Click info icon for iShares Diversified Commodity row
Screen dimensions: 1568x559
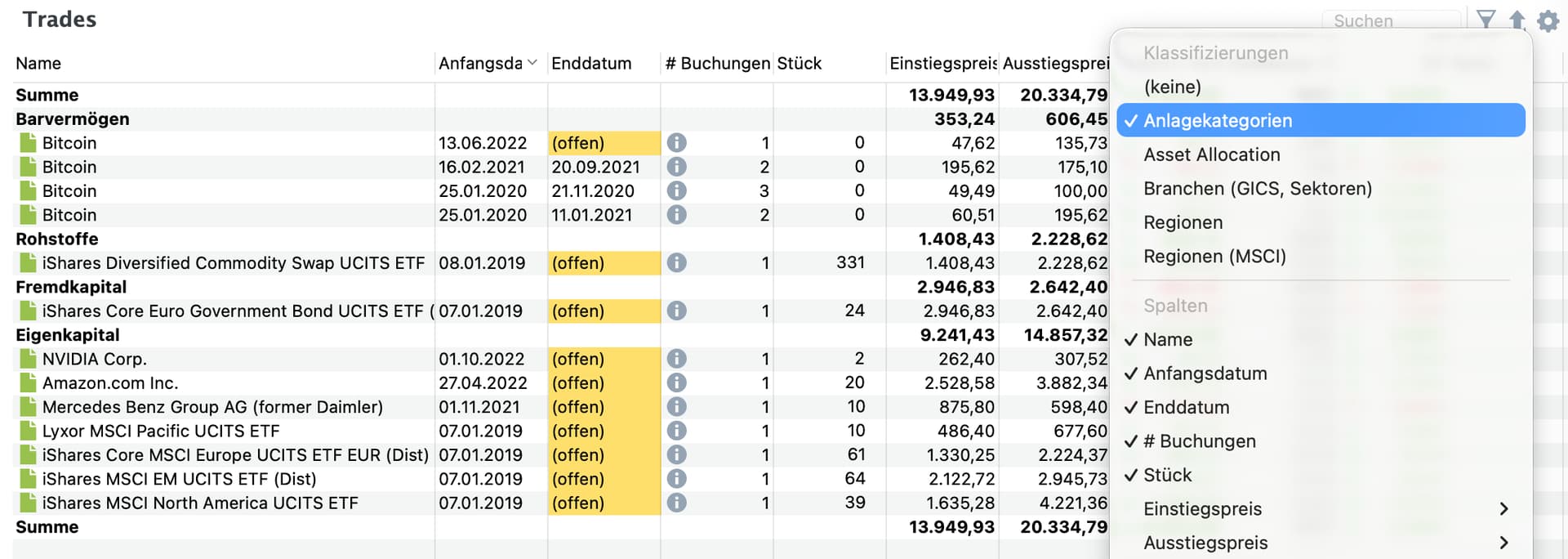coord(676,263)
